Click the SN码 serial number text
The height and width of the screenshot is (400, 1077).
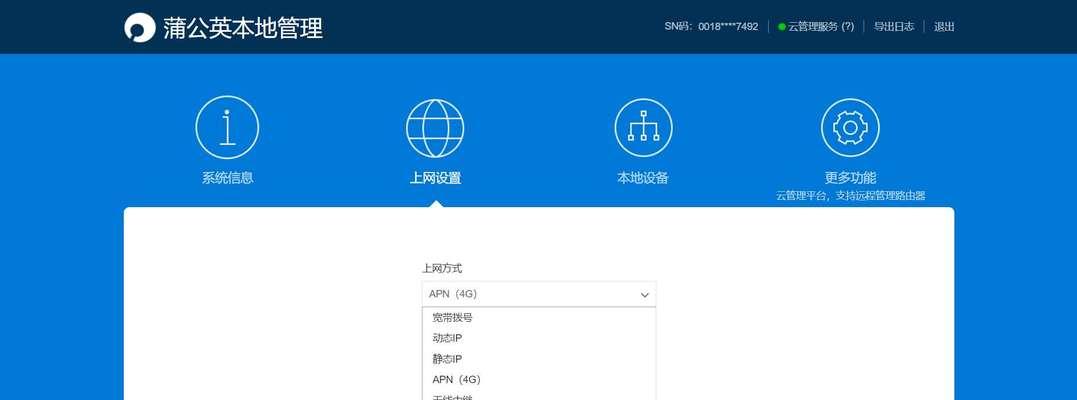point(711,27)
